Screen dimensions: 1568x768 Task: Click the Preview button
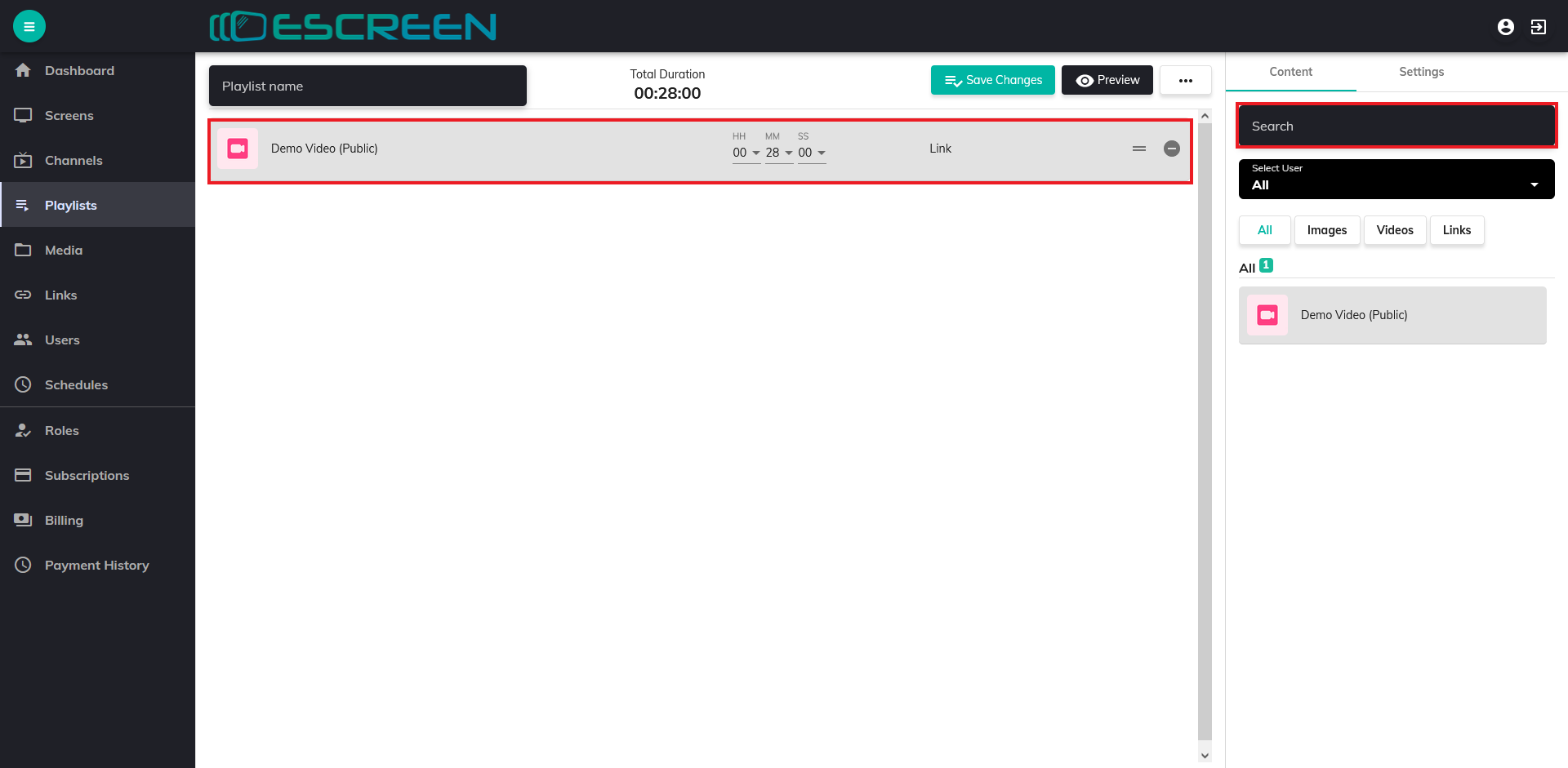(1107, 80)
